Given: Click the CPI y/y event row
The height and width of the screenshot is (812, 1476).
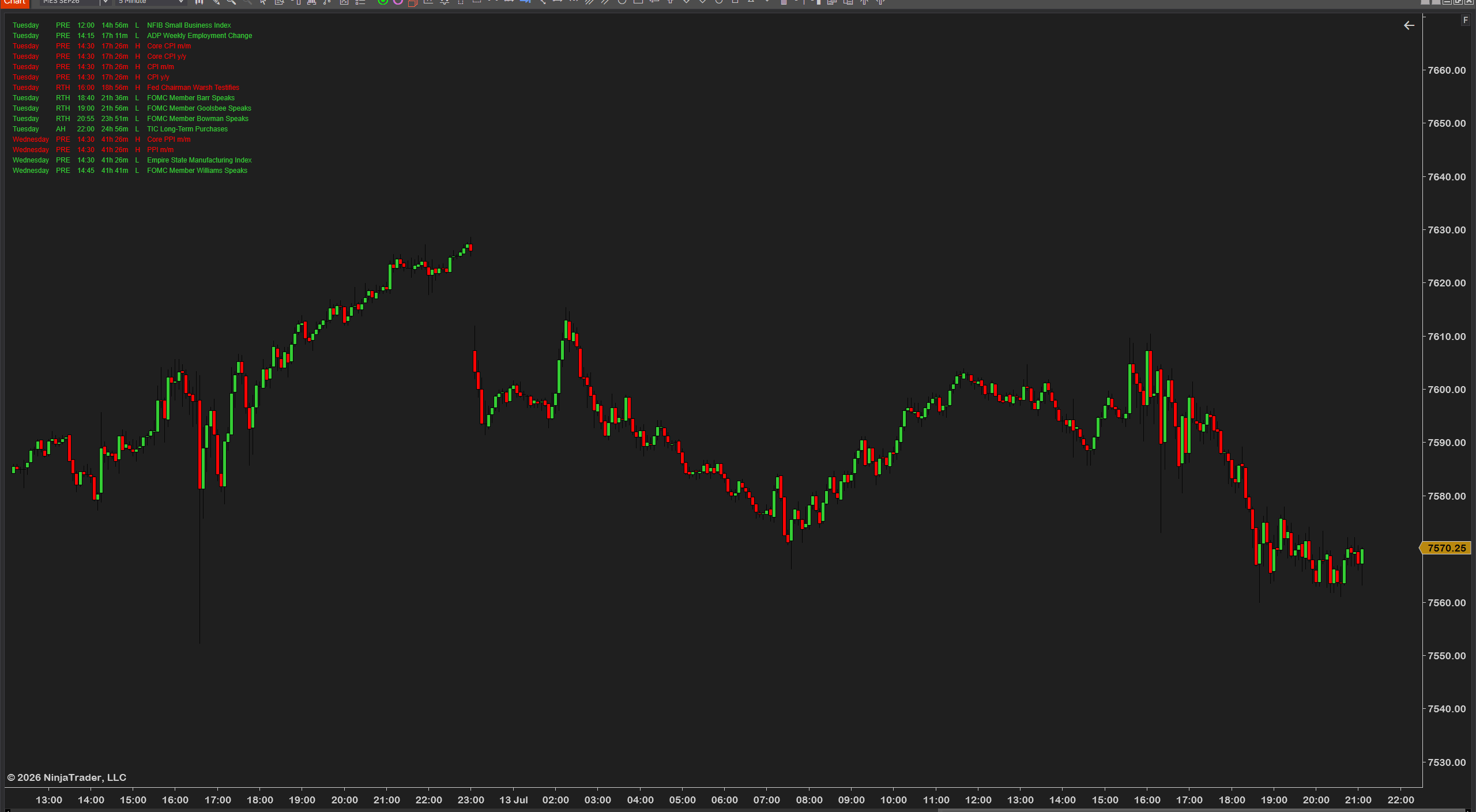Looking at the screenshot, I should click(91, 77).
